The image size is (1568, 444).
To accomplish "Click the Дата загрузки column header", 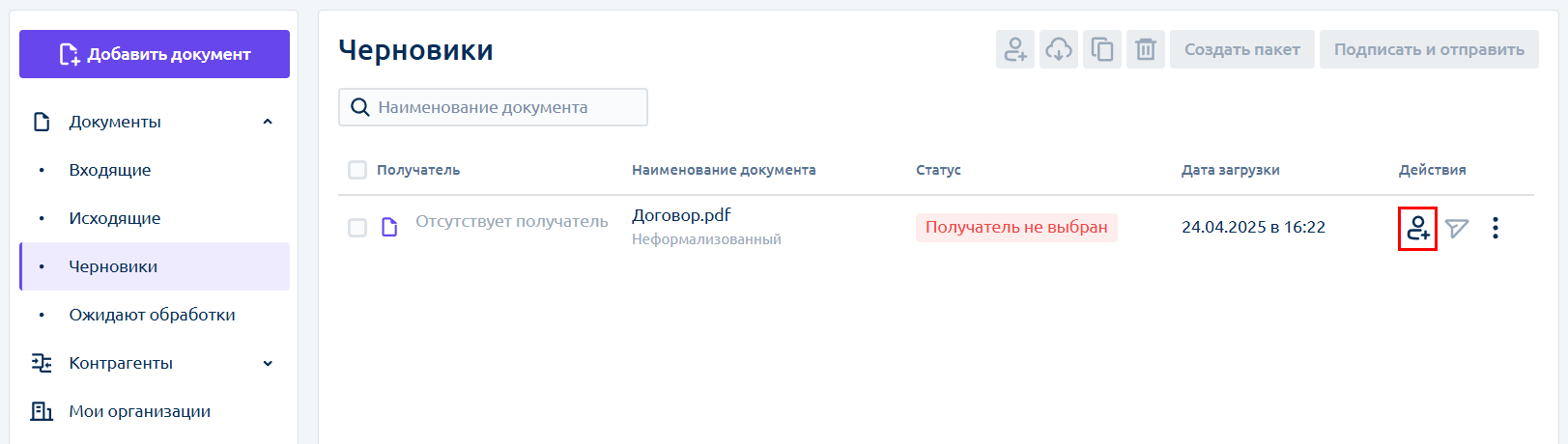I will point(1230,170).
